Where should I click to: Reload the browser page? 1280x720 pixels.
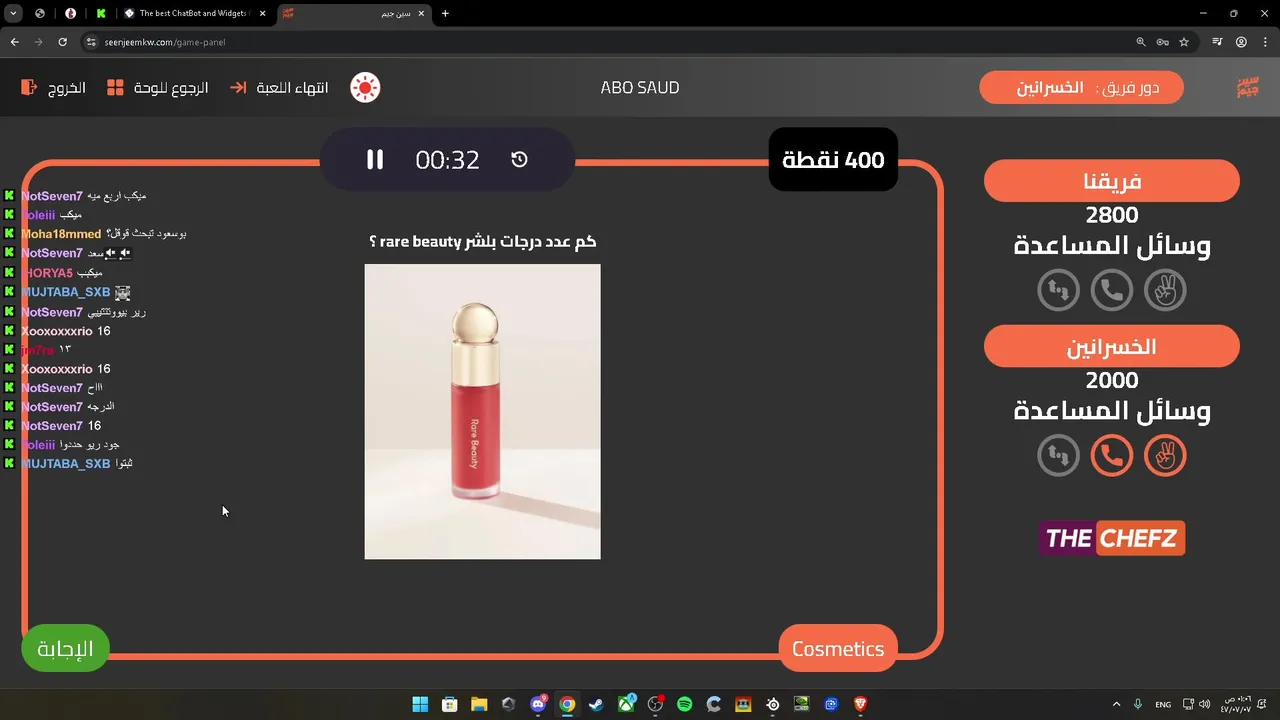[62, 42]
